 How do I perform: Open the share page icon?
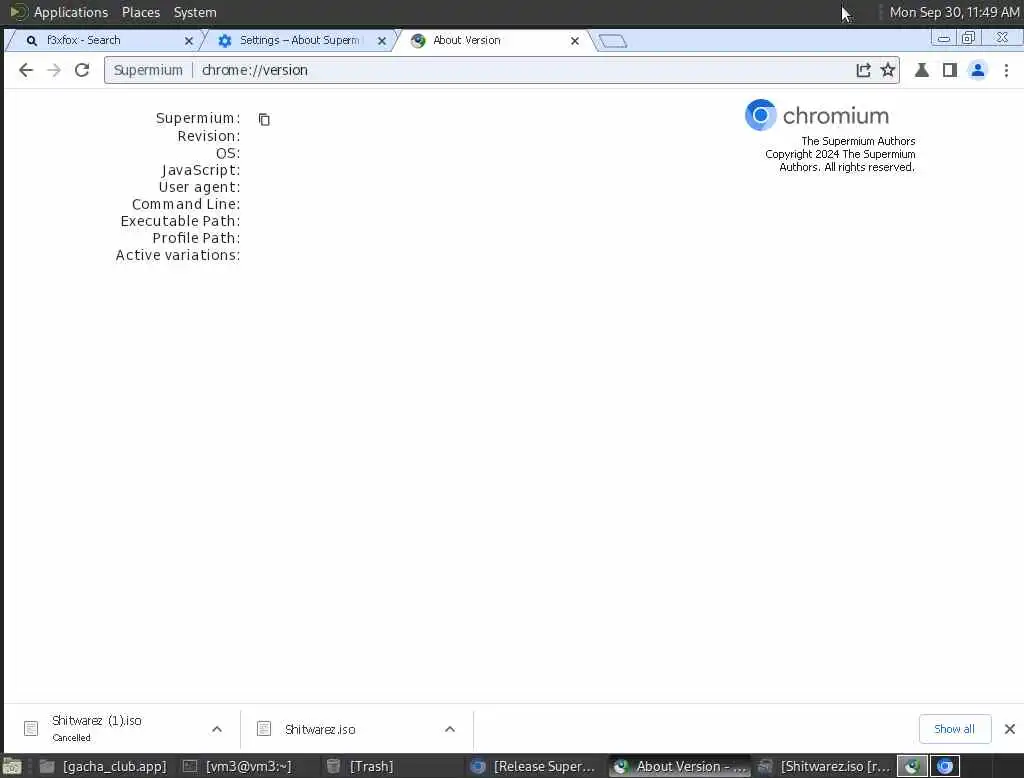click(x=863, y=70)
